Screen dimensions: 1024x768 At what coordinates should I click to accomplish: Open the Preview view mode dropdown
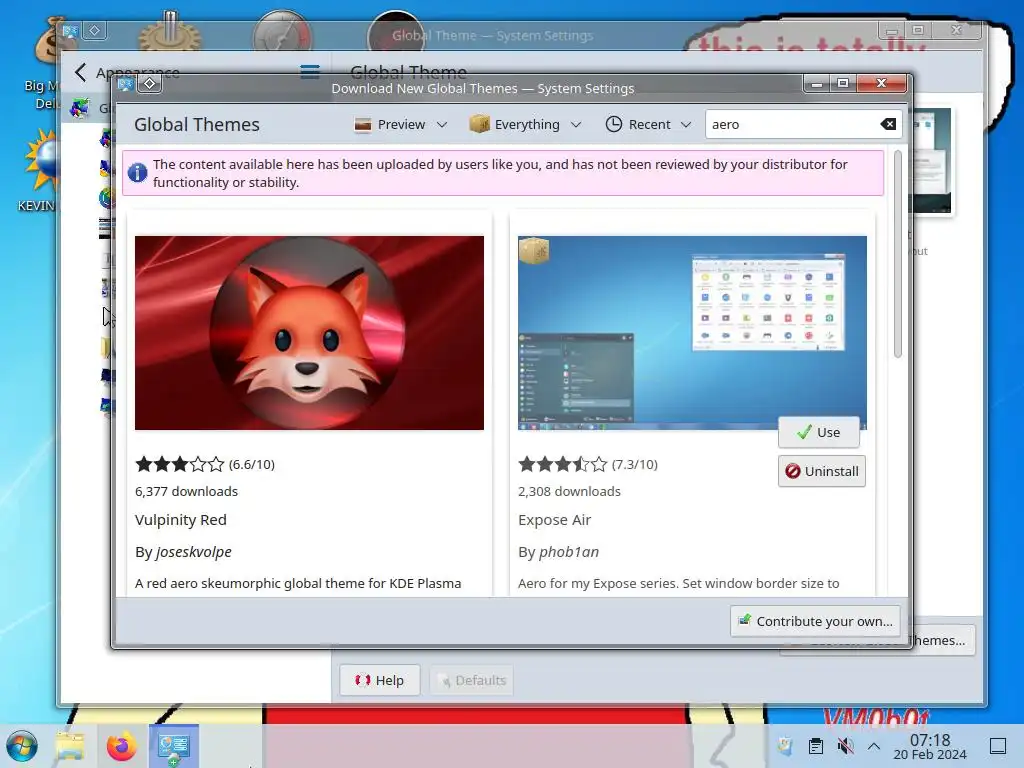pos(400,124)
